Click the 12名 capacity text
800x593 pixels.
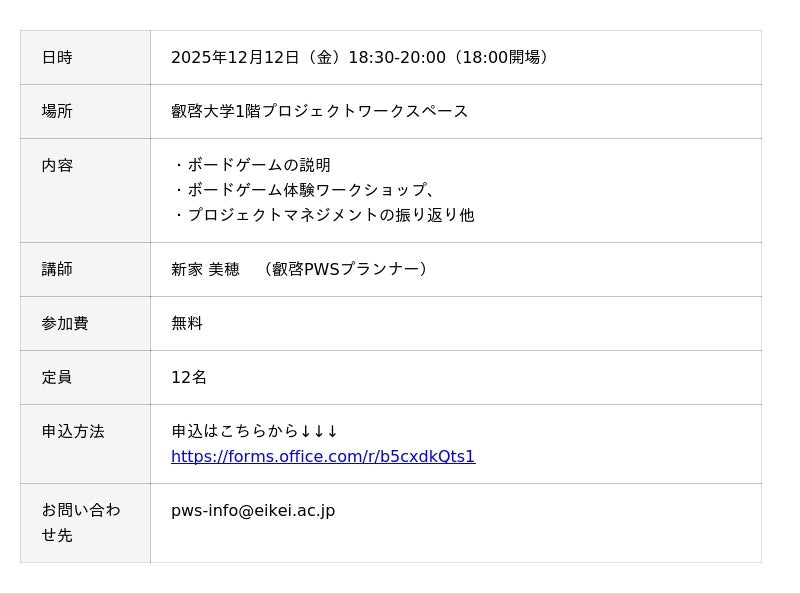click(189, 378)
